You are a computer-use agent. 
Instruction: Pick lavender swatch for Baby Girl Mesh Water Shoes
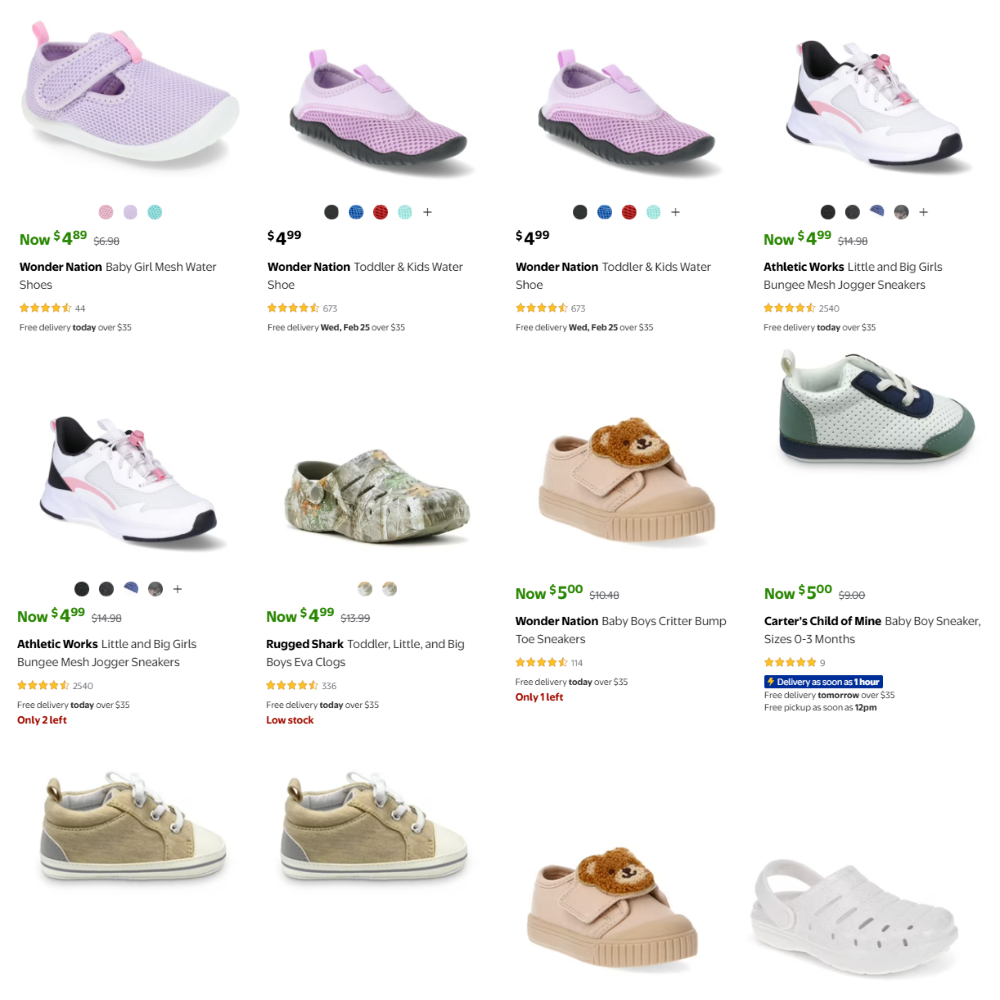[131, 212]
